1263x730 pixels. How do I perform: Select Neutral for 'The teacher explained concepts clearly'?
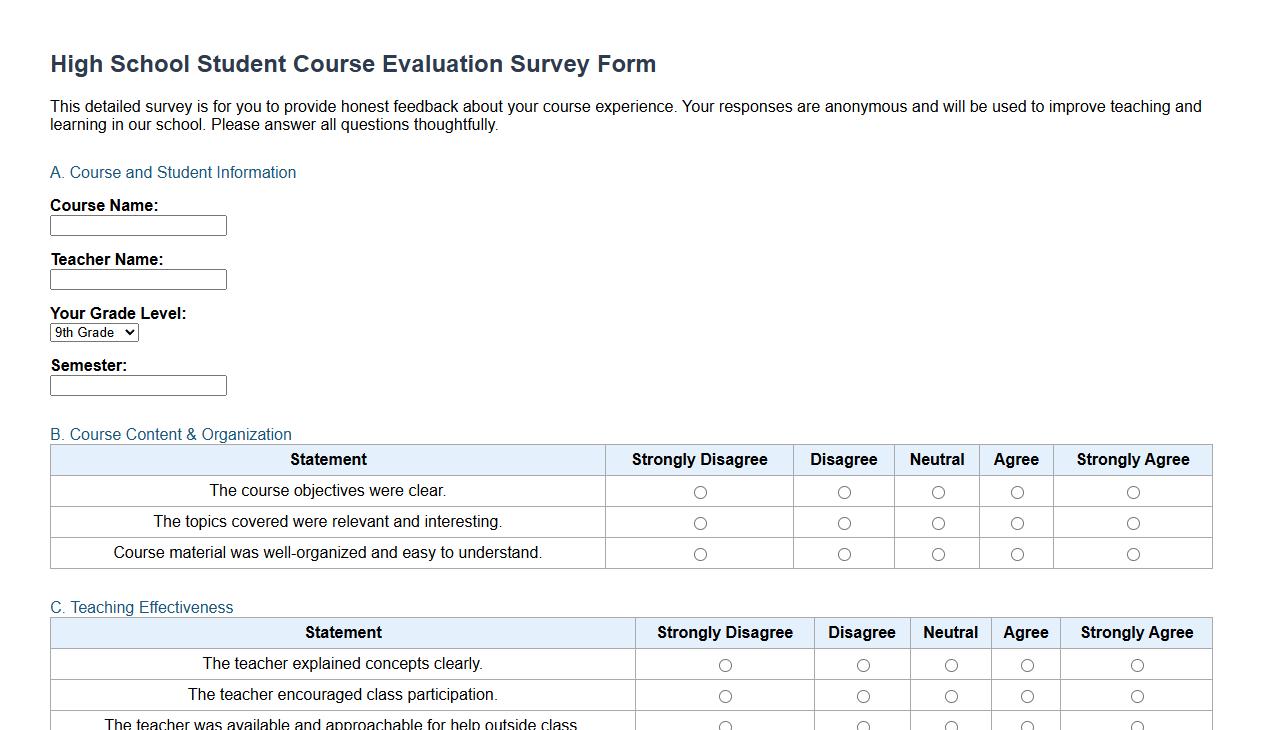(950, 664)
